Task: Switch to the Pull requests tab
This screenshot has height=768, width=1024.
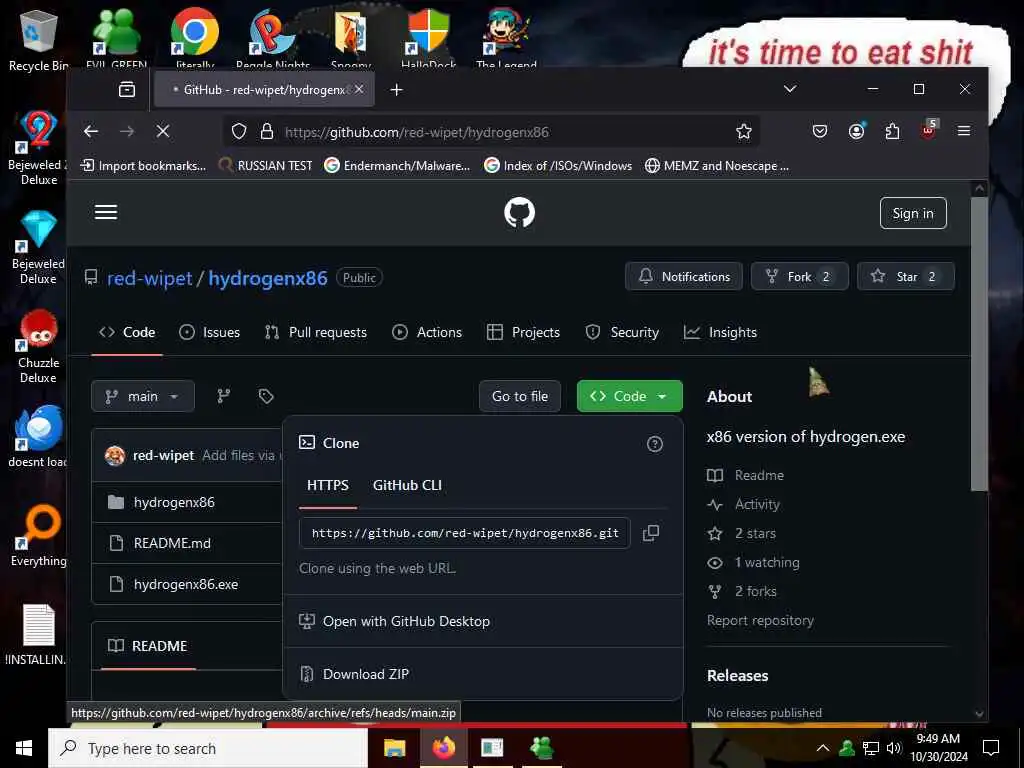Action: coord(315,332)
